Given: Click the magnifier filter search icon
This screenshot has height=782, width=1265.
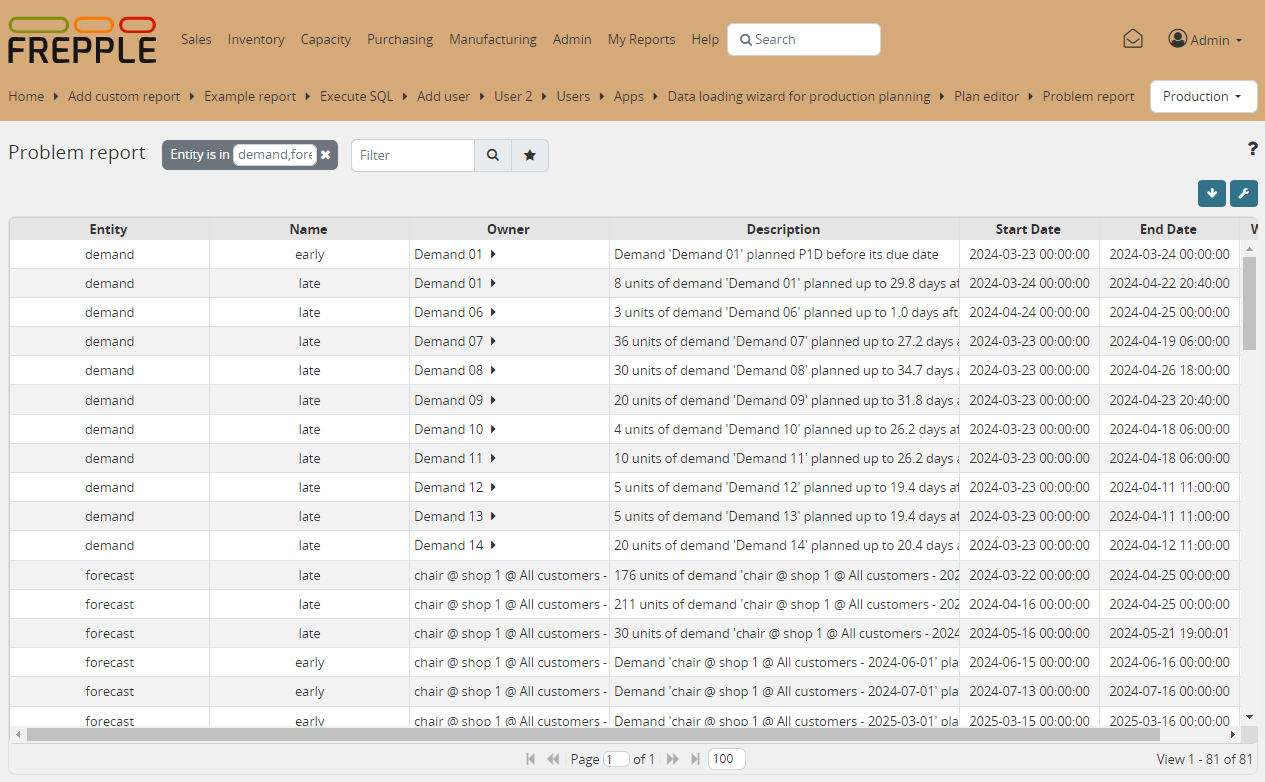Looking at the screenshot, I should pos(492,155).
